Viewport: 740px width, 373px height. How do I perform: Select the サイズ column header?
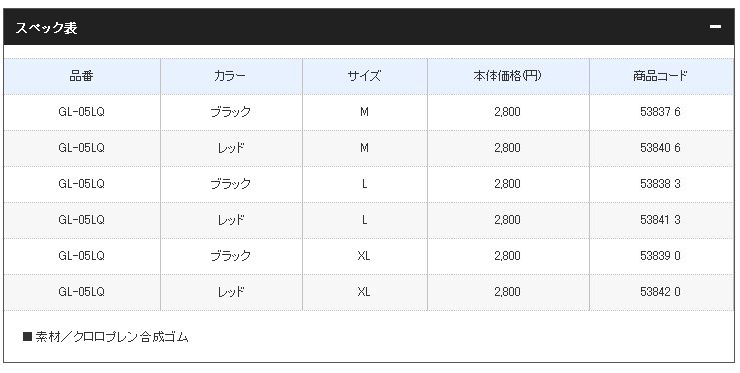pyautogui.click(x=364, y=76)
